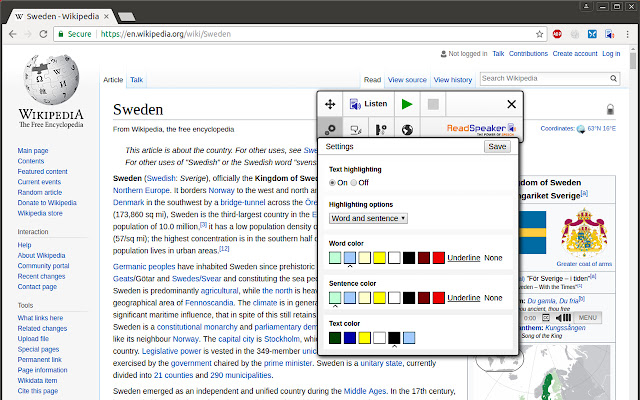The height and width of the screenshot is (400, 640).
Task: Click the Search Wikipedia input field
Action: pos(545,78)
